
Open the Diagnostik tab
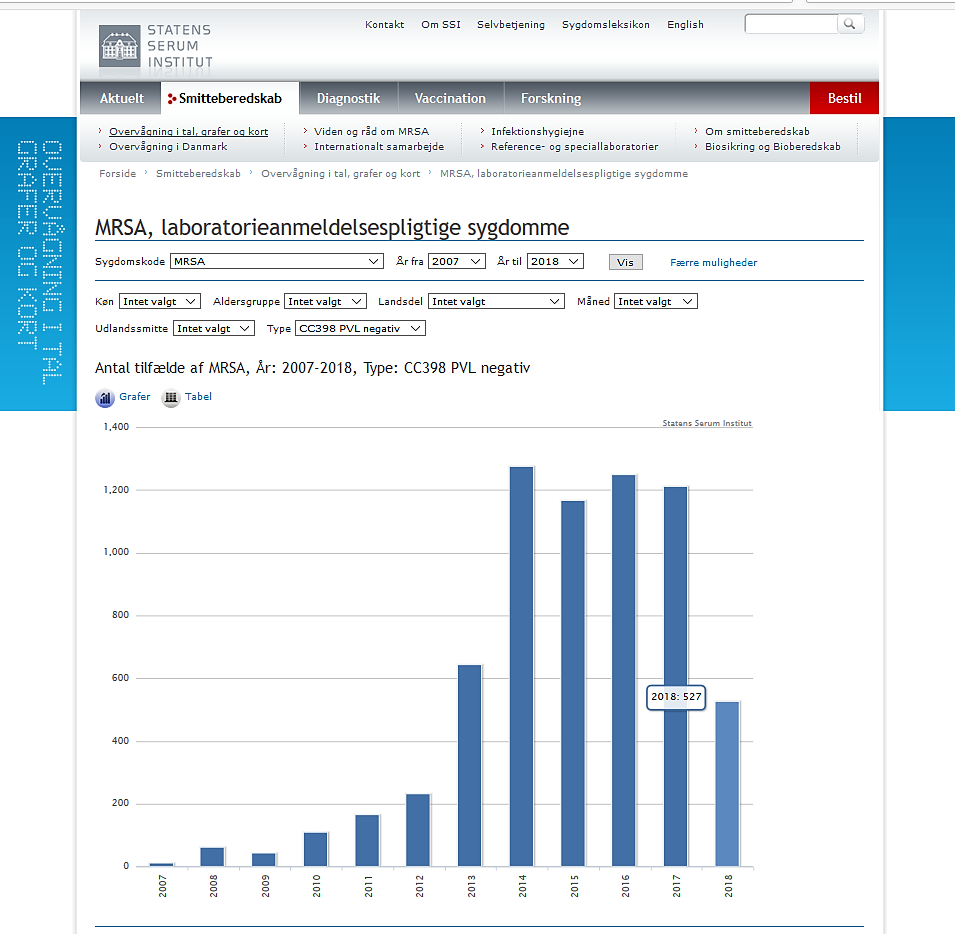pyautogui.click(x=348, y=98)
